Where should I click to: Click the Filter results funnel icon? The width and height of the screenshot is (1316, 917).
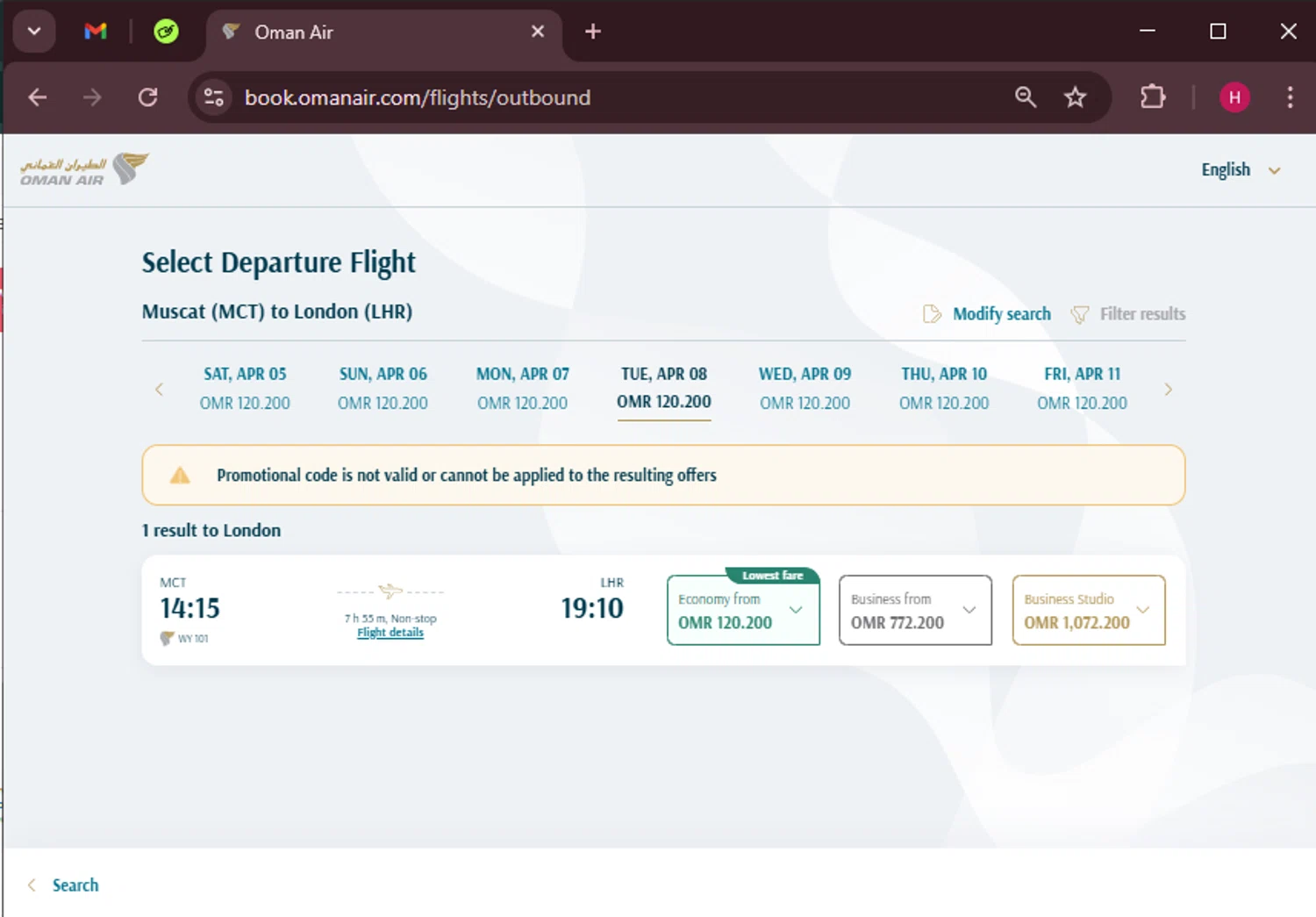pos(1080,314)
